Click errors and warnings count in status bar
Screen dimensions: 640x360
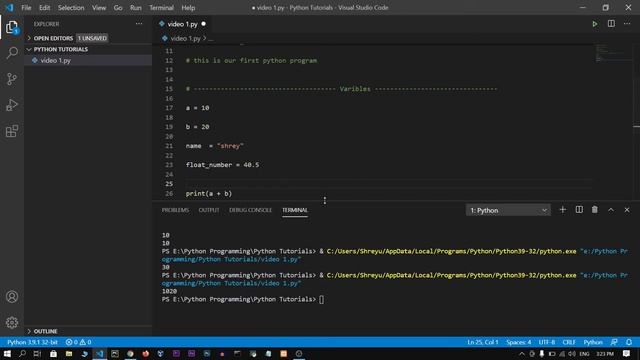tap(79, 342)
